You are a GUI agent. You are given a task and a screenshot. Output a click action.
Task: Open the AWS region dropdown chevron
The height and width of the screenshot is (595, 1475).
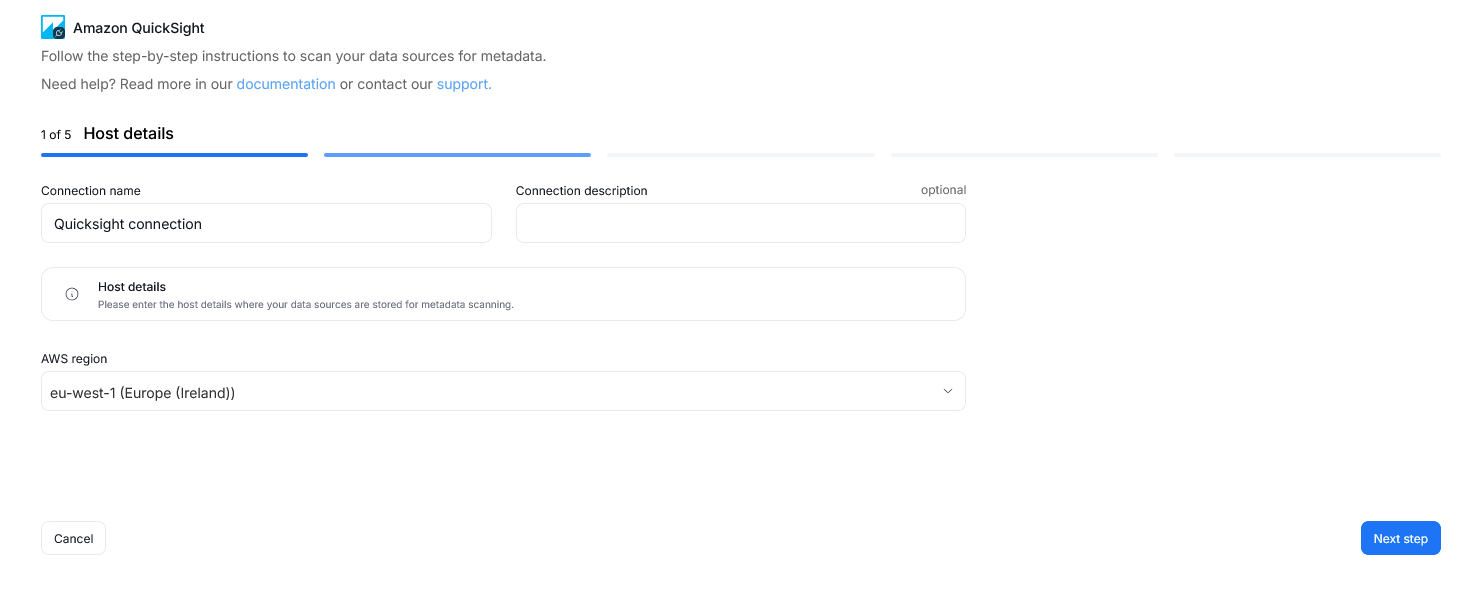948,391
